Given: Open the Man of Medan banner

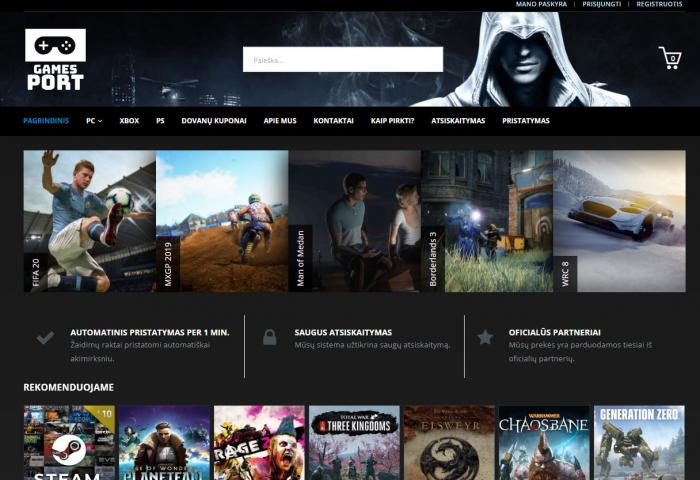Looking at the screenshot, I should click(354, 221).
